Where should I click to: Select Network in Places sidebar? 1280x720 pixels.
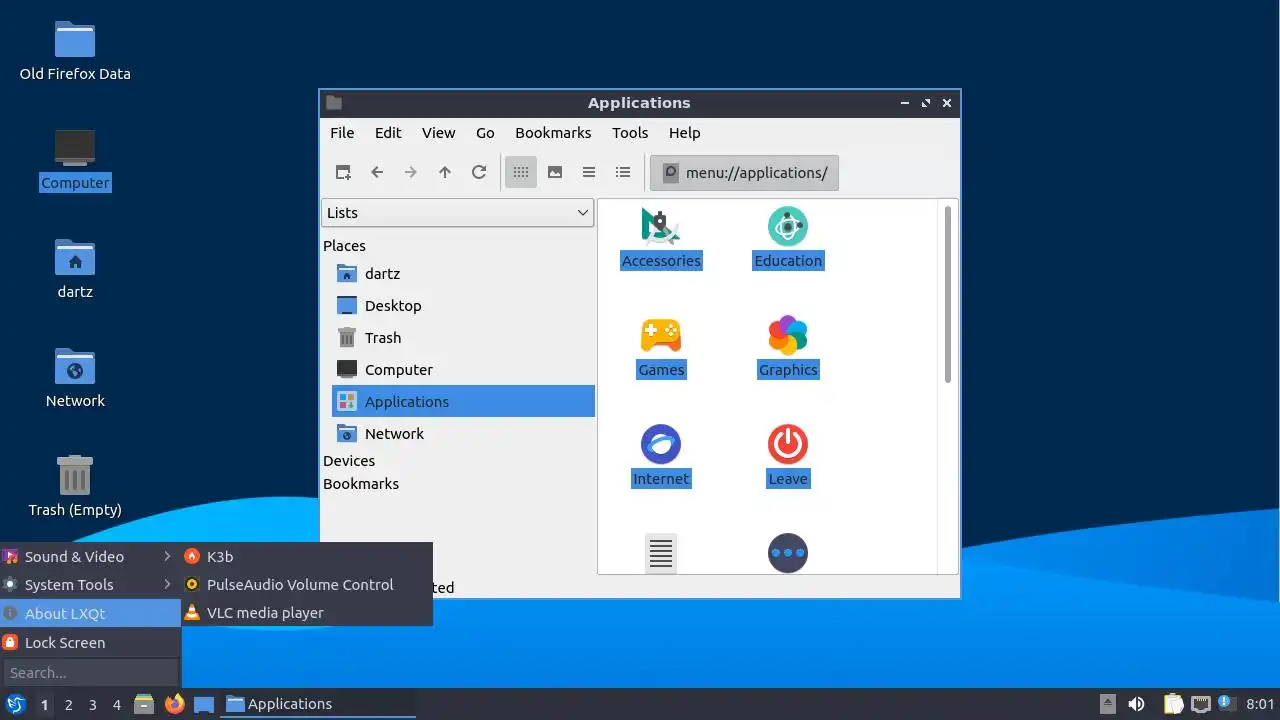pyautogui.click(x=463, y=433)
